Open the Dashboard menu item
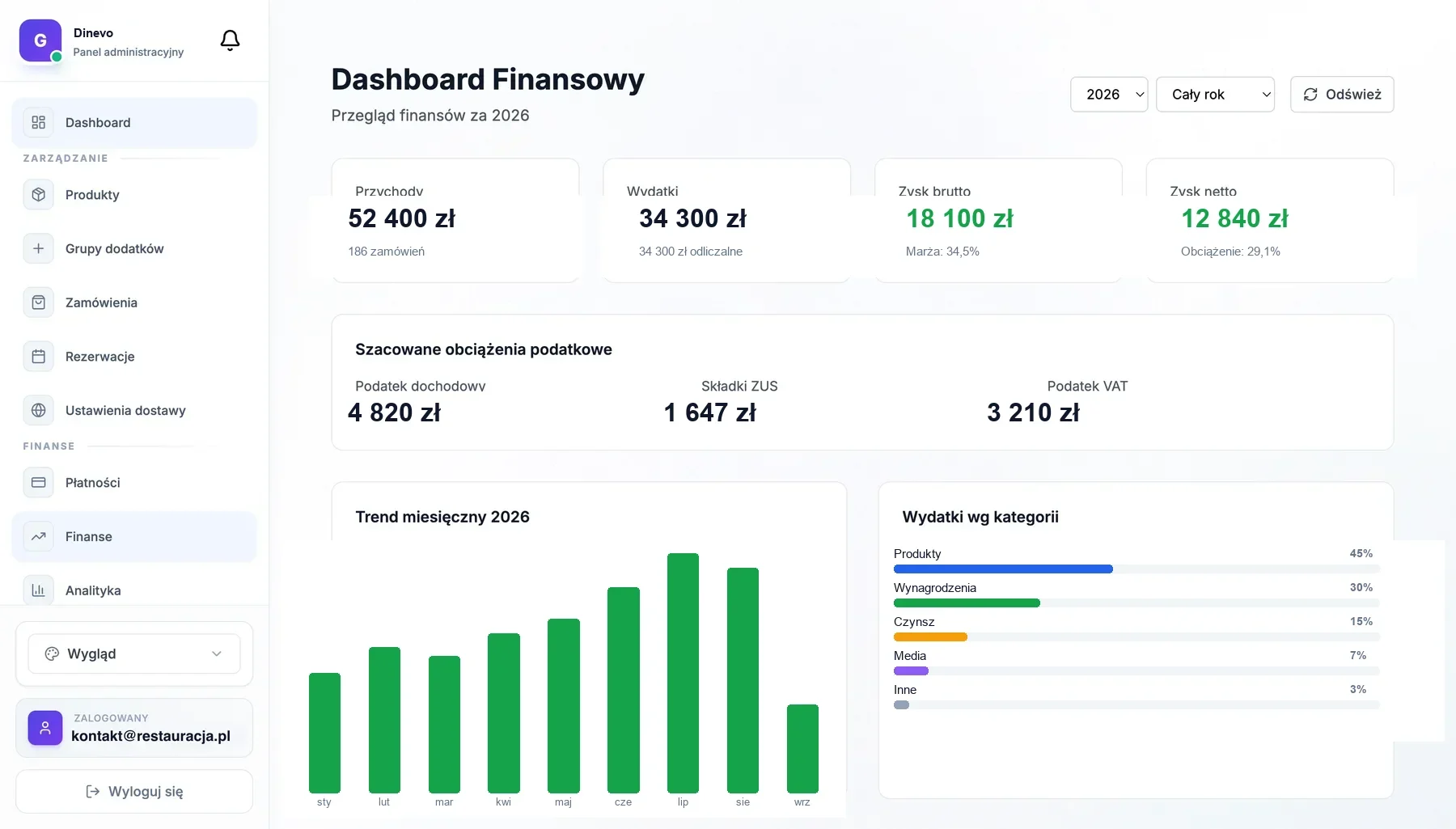 click(x=134, y=122)
